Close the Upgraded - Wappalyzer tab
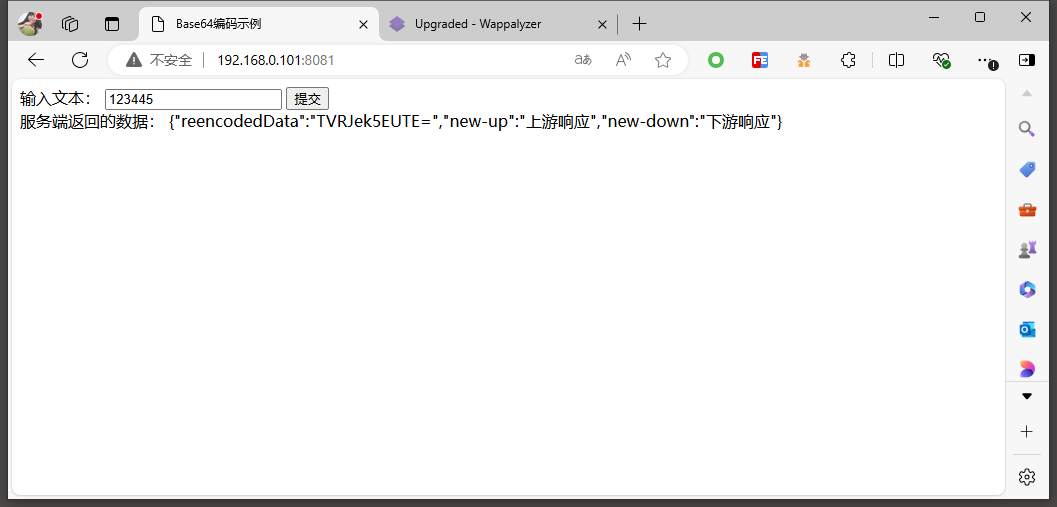The image size is (1057, 507). (603, 24)
